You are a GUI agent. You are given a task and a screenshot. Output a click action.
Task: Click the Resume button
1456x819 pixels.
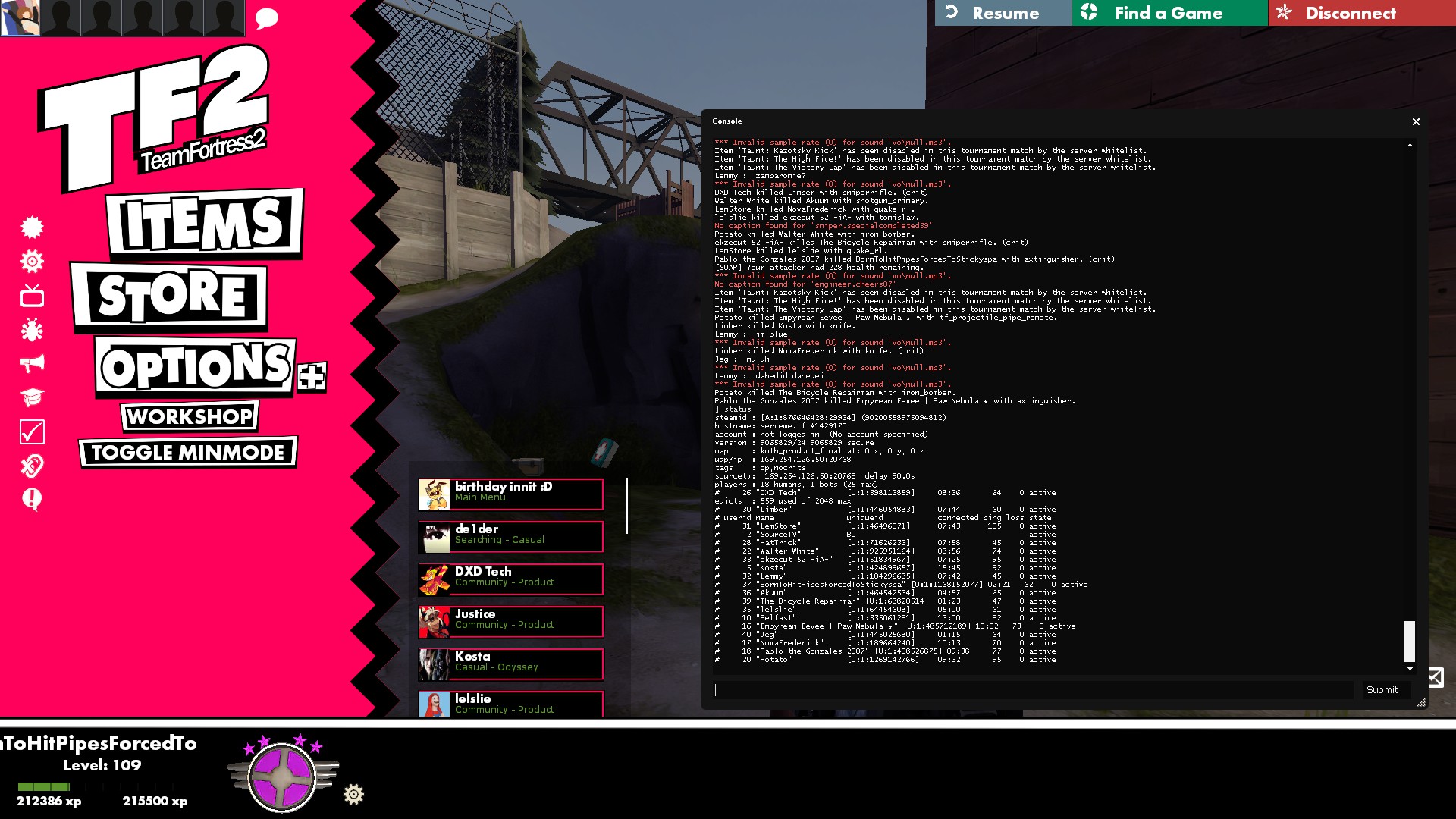1003,13
